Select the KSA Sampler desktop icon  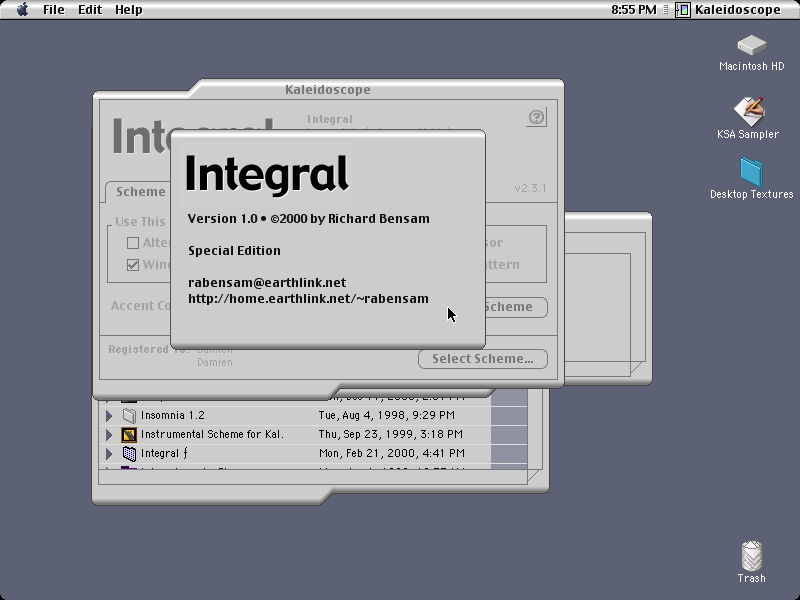point(748,111)
